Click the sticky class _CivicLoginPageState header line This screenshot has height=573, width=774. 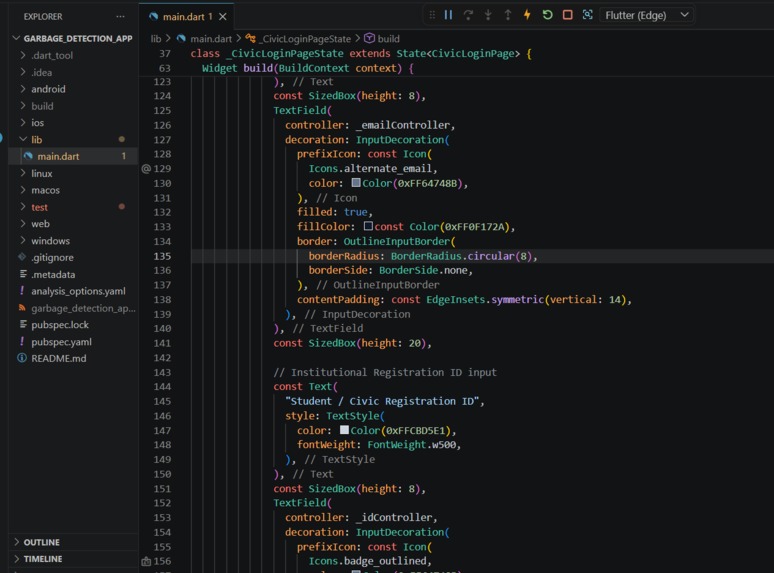point(361,53)
